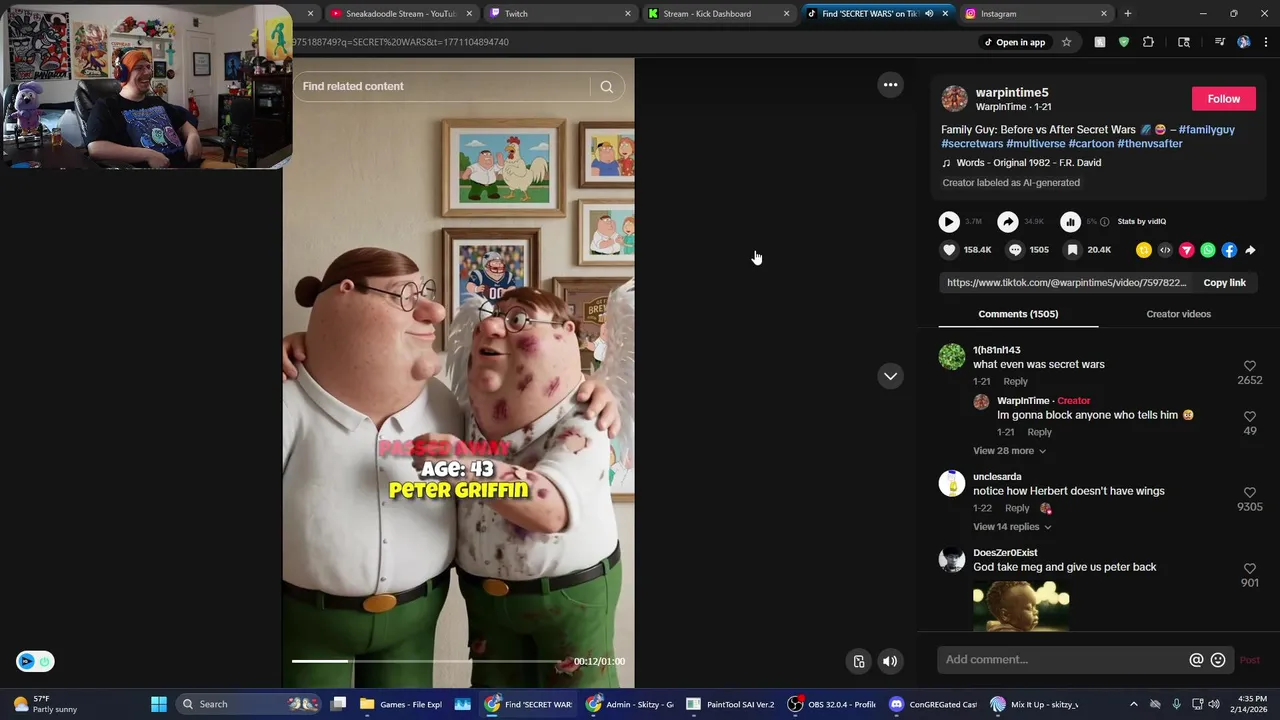
Task: Click the vidIQ shares arrow icon
Action: (1008, 222)
